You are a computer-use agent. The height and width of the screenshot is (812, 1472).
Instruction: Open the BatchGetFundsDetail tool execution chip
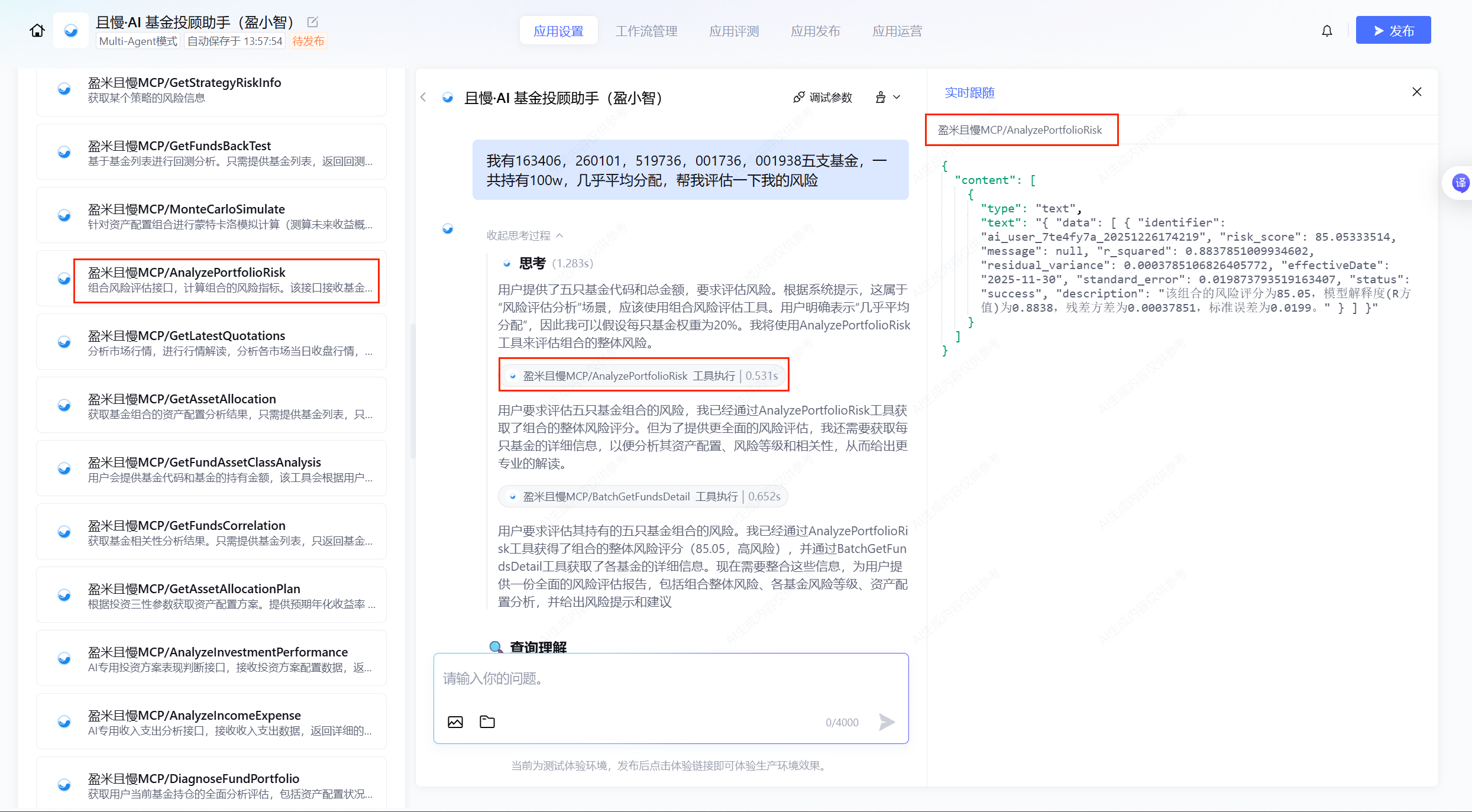pos(643,496)
